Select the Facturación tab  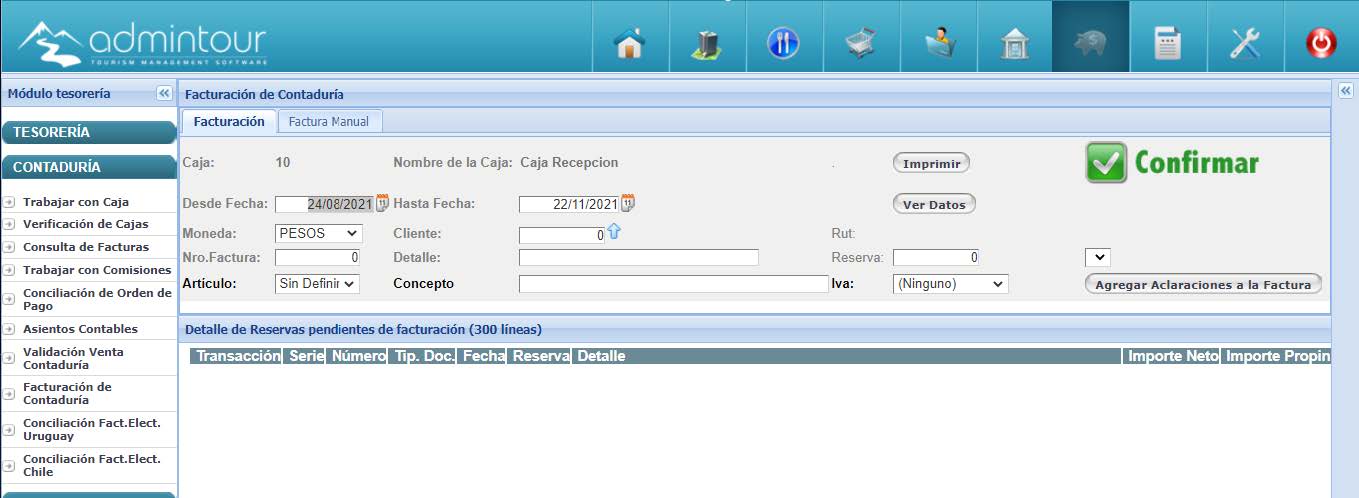tap(229, 121)
